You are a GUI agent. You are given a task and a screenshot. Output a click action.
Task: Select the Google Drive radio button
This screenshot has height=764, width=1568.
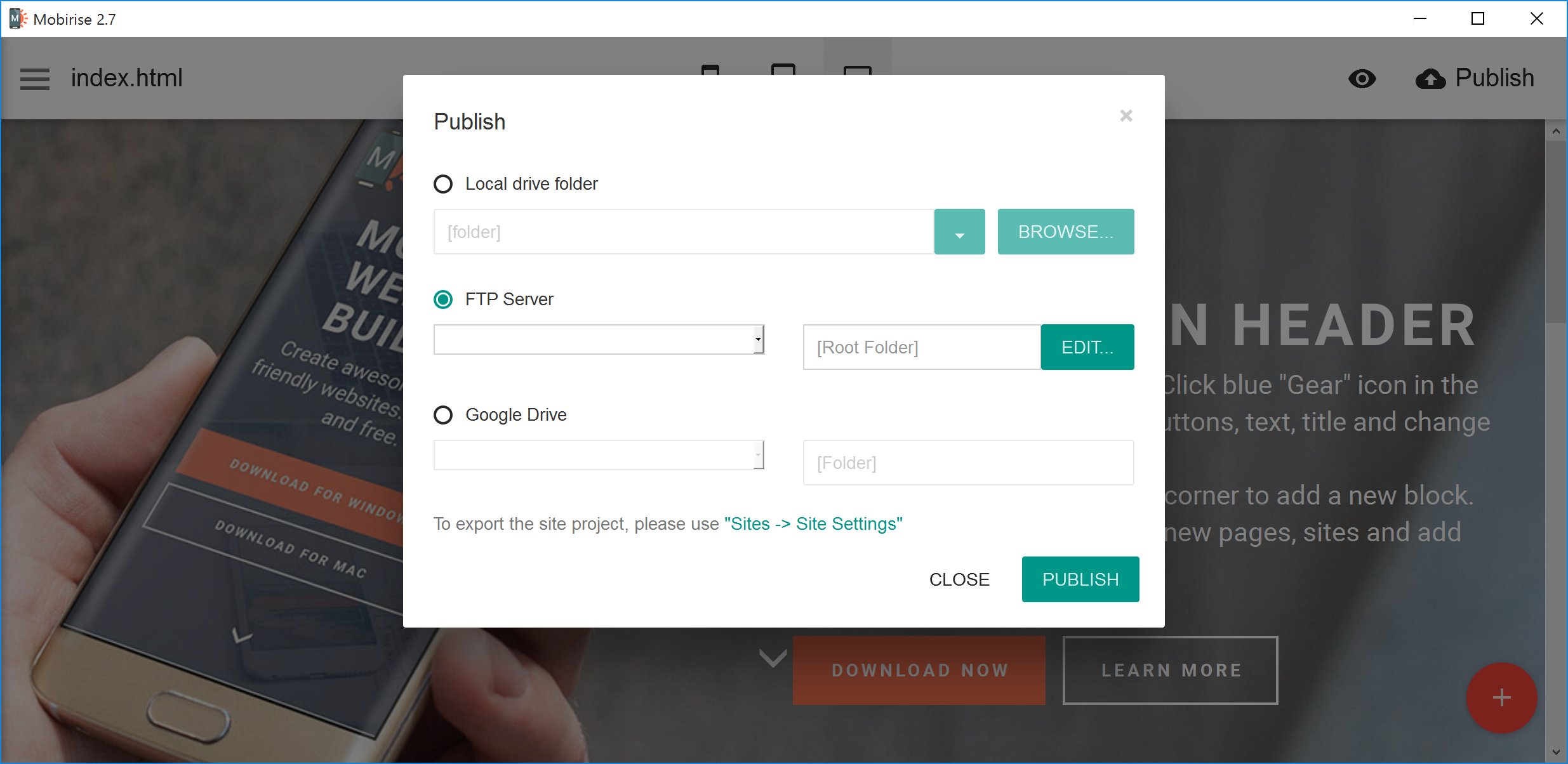point(442,414)
